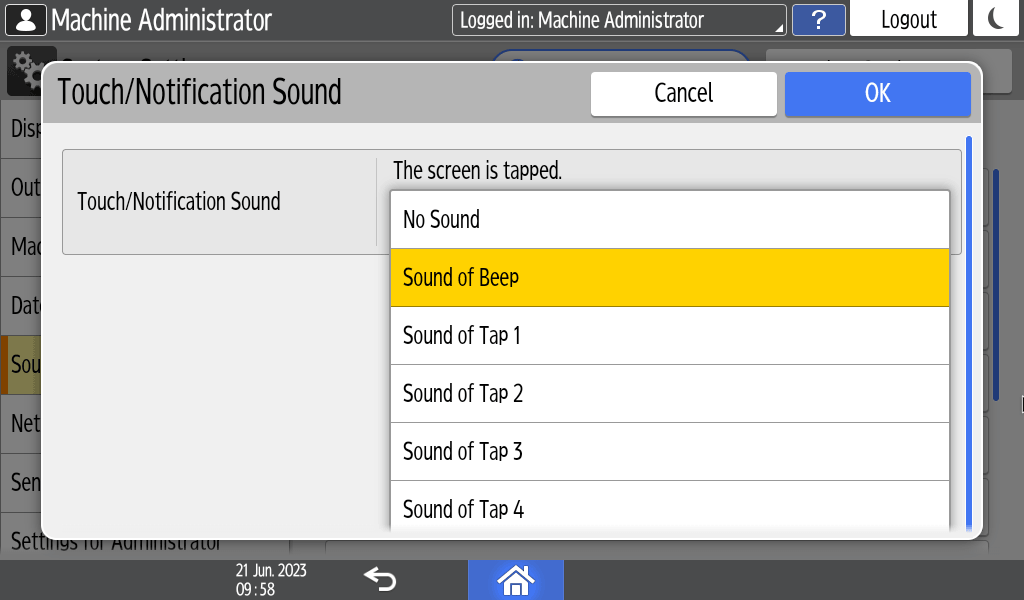The height and width of the screenshot is (600, 1024).
Task: Tap the date and time display
Action: 271,580
